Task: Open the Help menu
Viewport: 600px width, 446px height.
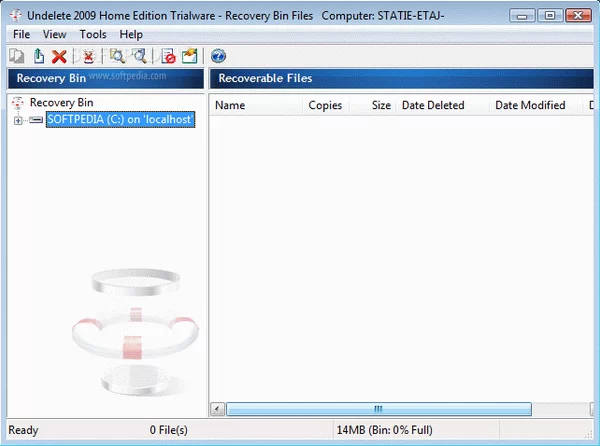Action: tap(131, 34)
